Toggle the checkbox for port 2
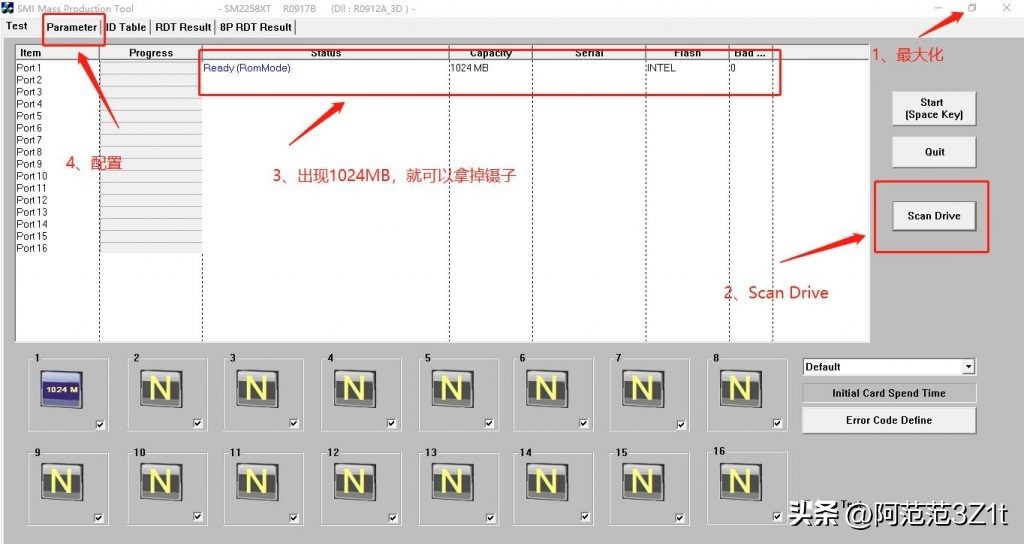The height and width of the screenshot is (544, 1024). (197, 423)
